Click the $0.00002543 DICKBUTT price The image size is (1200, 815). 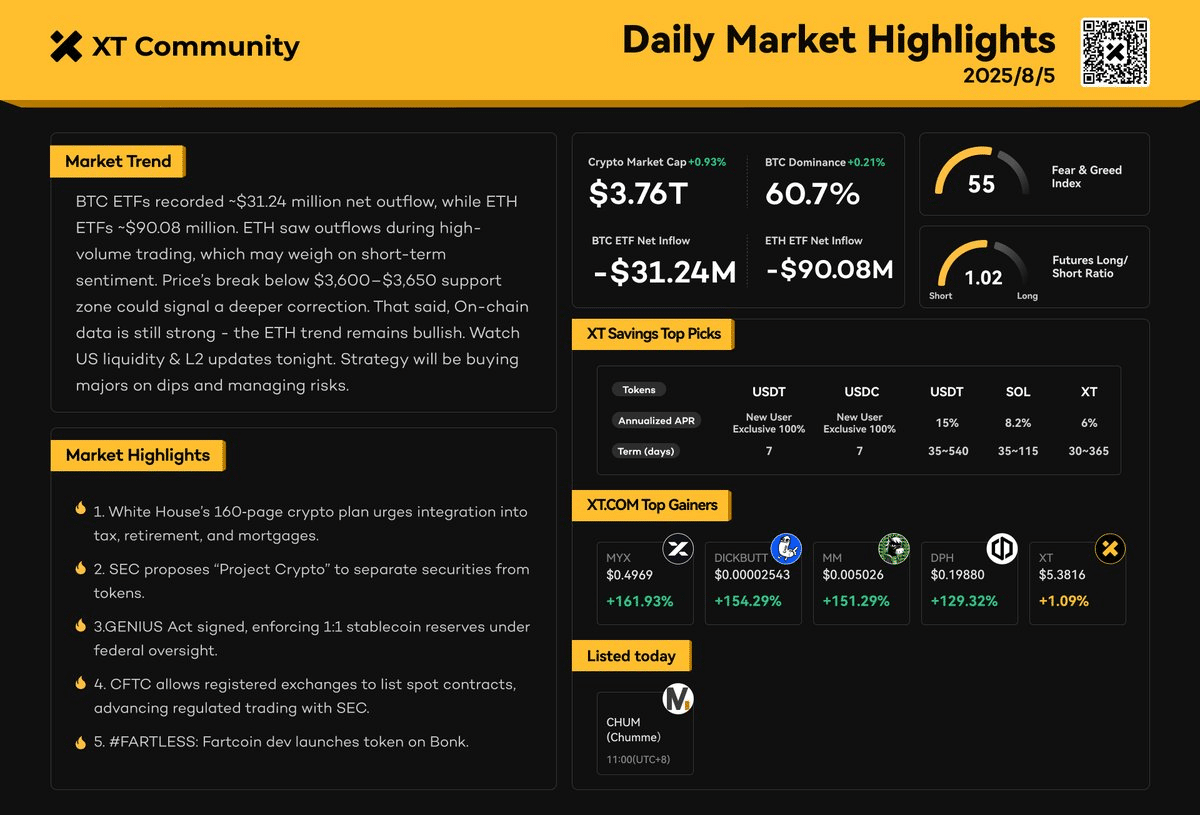point(752,575)
